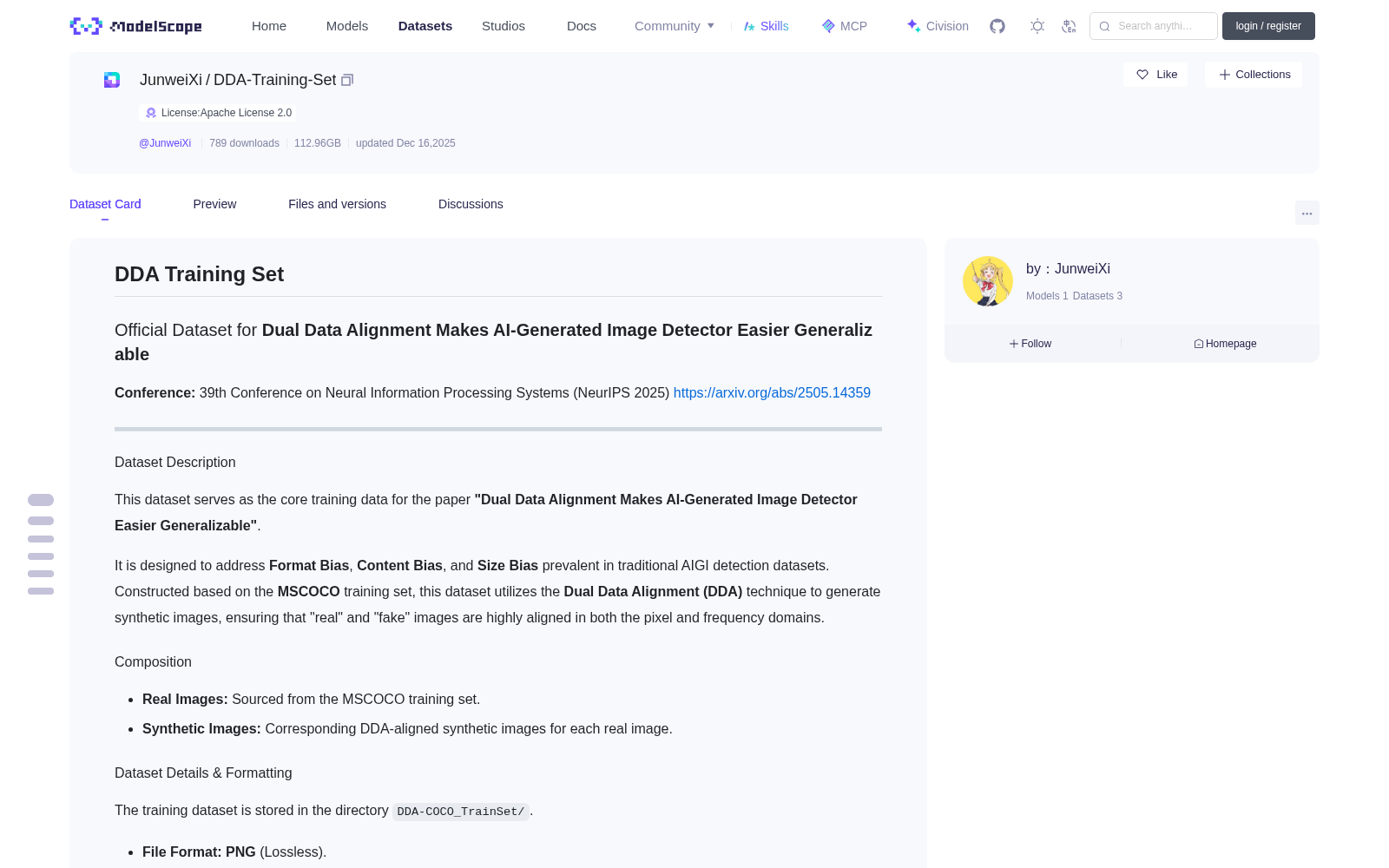This screenshot has width=1389, height=868.
Task: Open the three-dot more options menu
Action: [1307, 213]
